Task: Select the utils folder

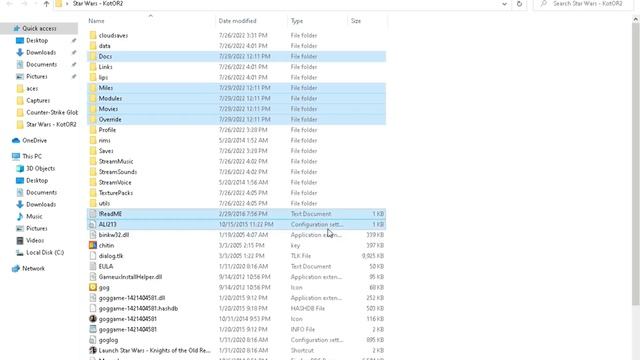Action: [x=104, y=203]
